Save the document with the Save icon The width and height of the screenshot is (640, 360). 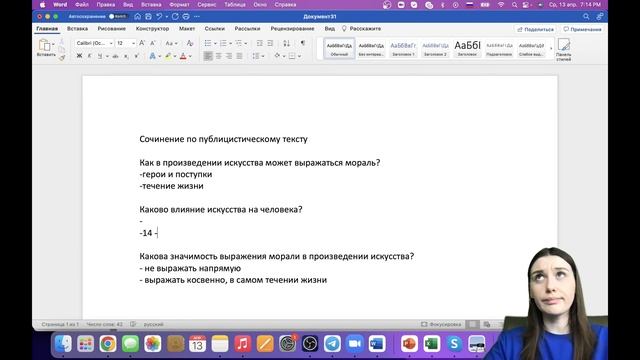coord(149,17)
